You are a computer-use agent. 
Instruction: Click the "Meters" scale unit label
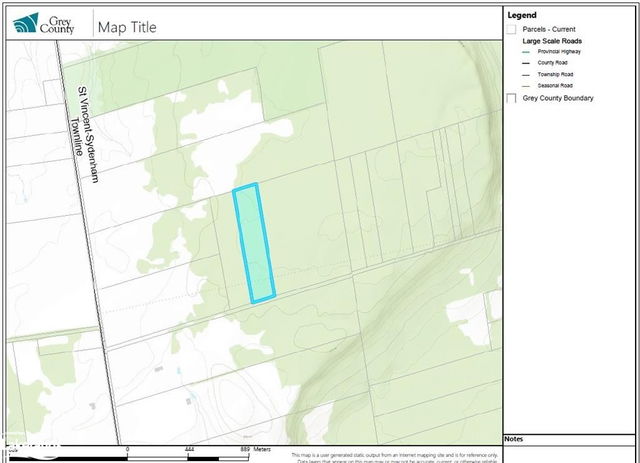pyautogui.click(x=262, y=449)
